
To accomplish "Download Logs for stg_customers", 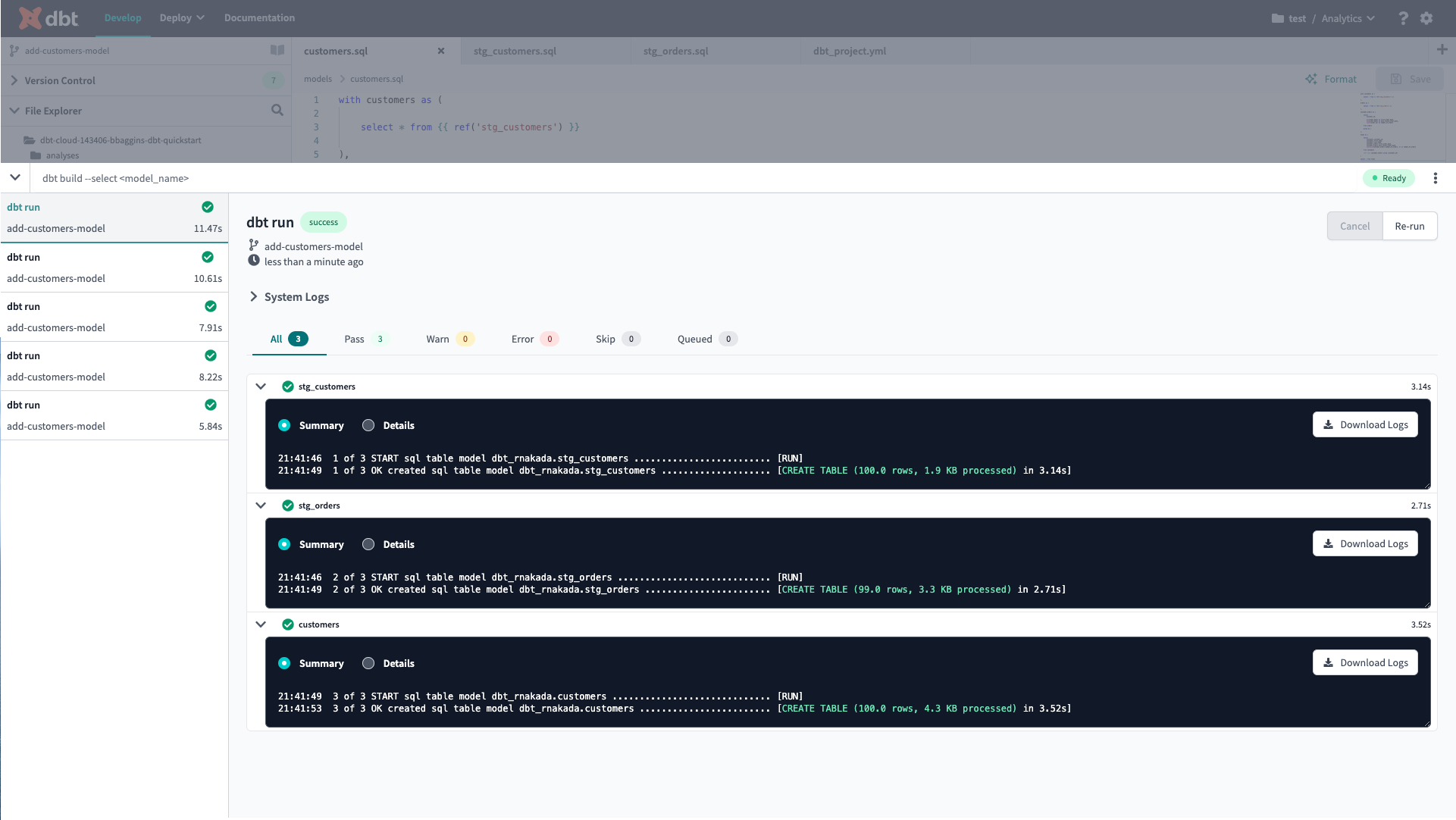I will click(1365, 424).
